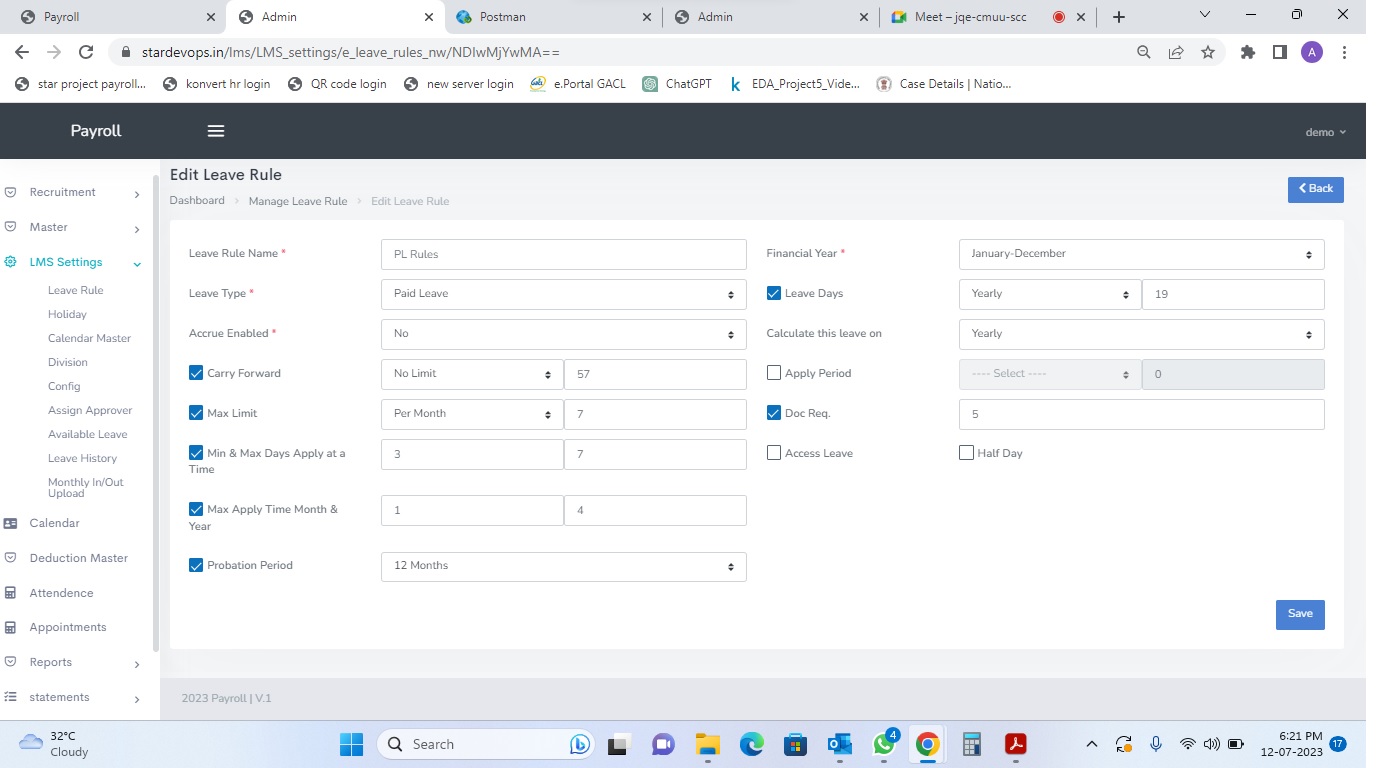
Task: Bookmark this page with star icon
Action: pyautogui.click(x=1208, y=52)
